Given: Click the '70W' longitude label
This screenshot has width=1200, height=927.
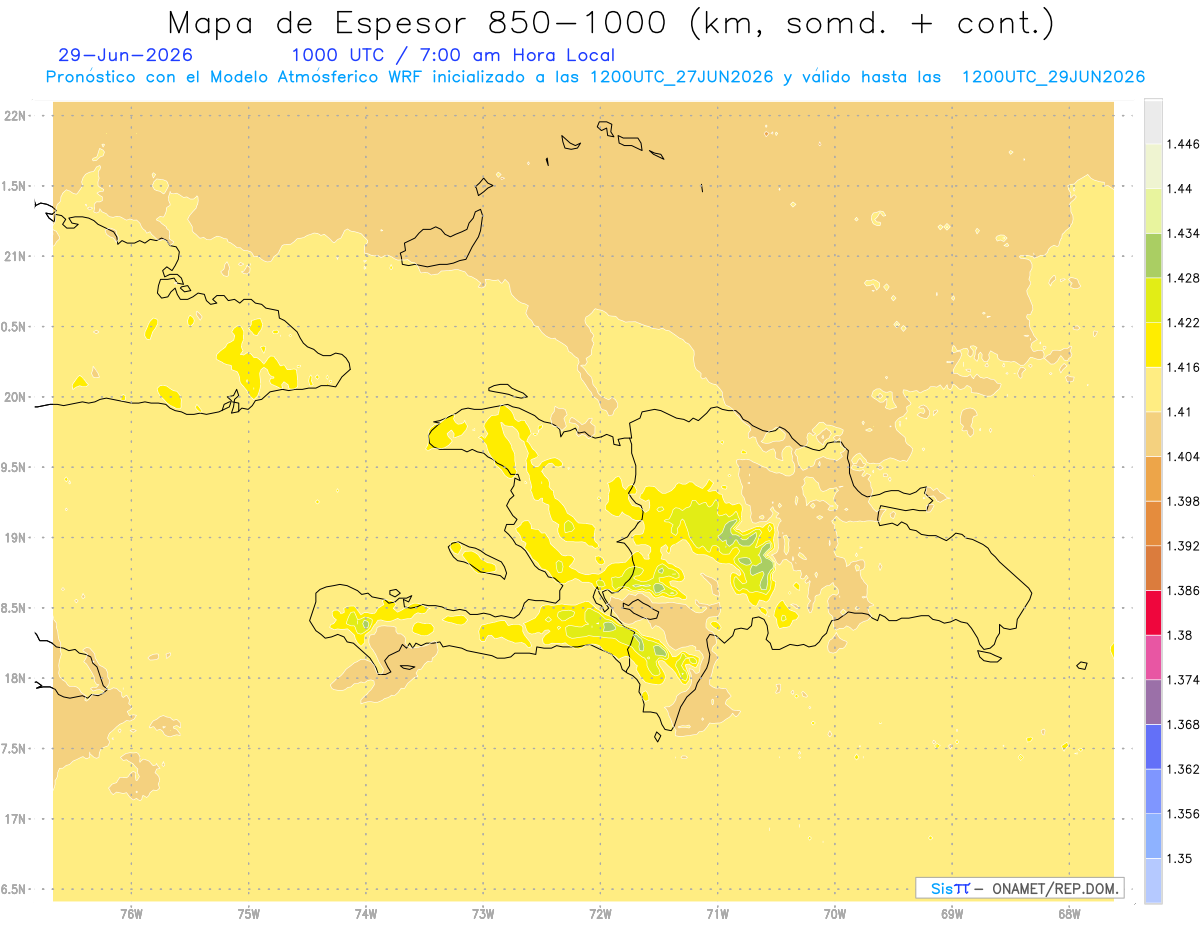Looking at the screenshot, I should [835, 914].
